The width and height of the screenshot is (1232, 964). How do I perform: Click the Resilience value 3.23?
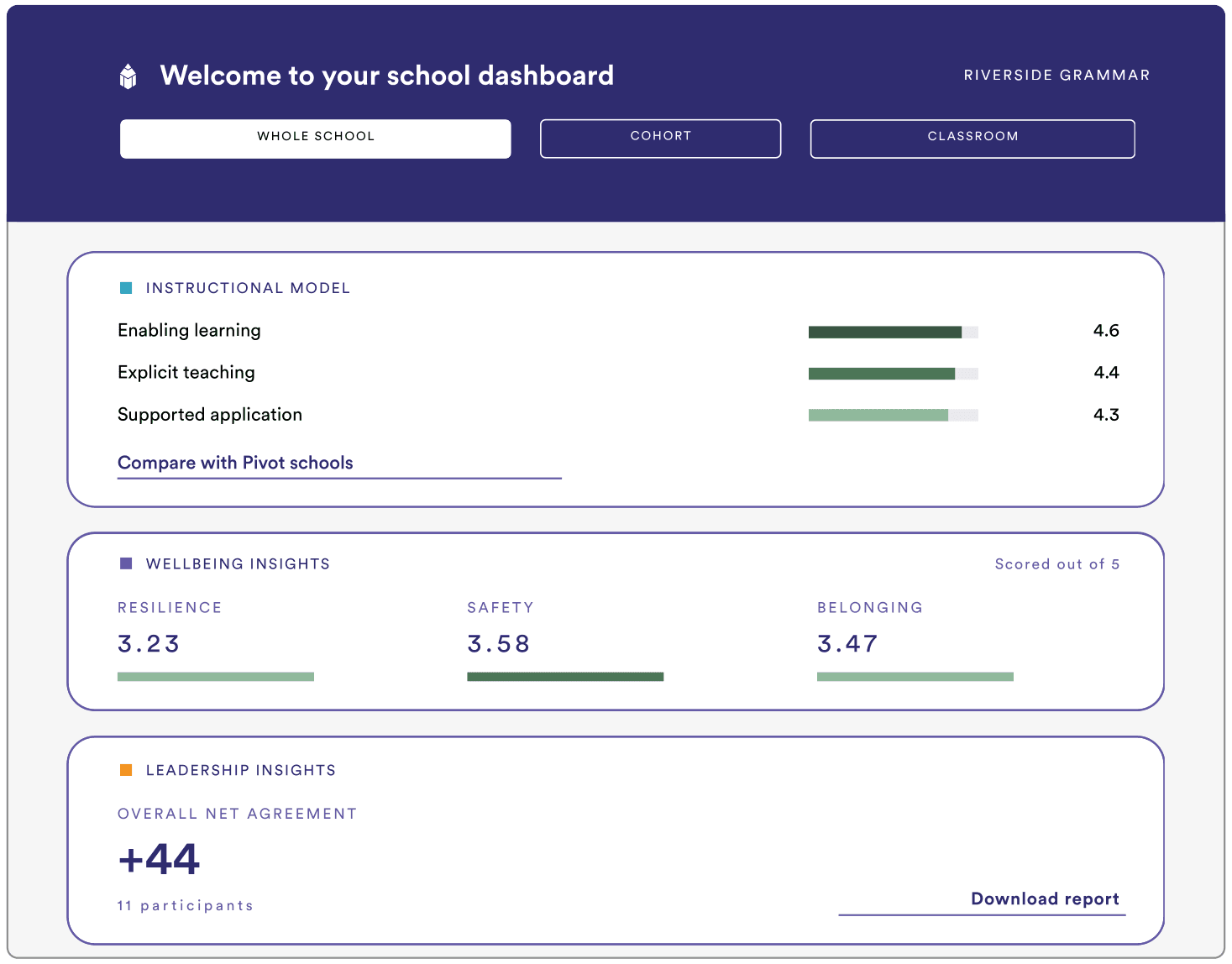[x=149, y=644]
